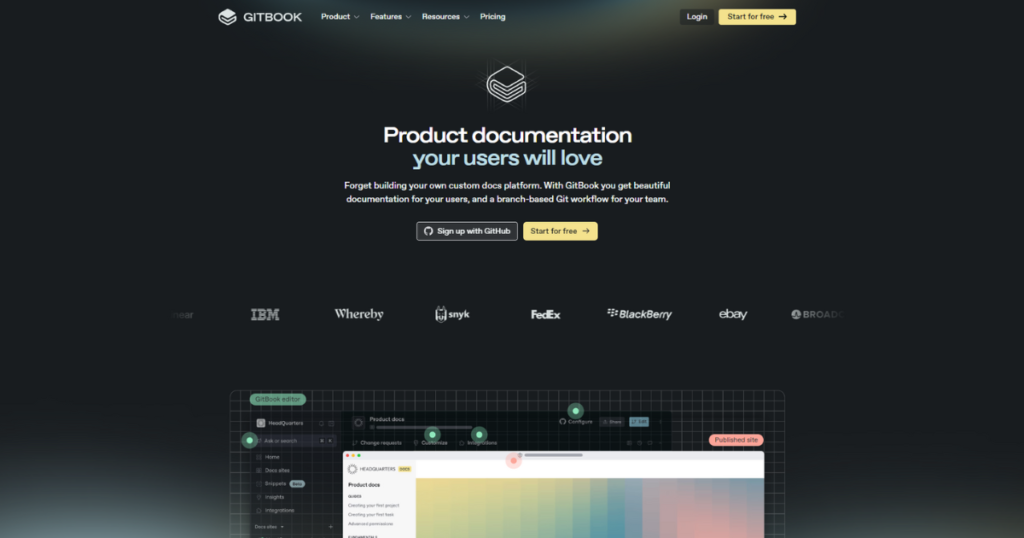The image size is (1024, 538).
Task: Click the GitHub octocat icon in signup button
Action: 428,231
